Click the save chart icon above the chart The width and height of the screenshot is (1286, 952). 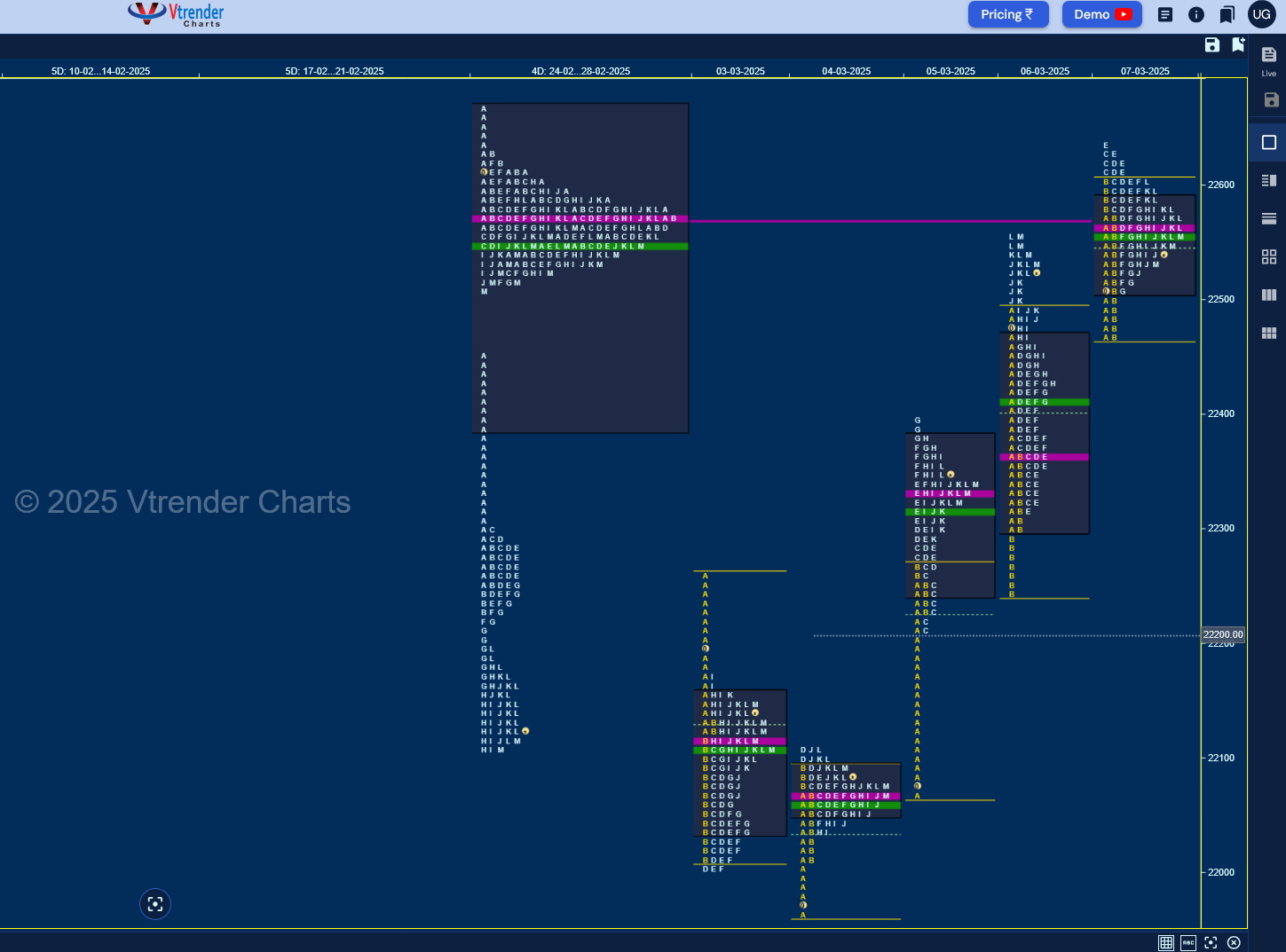pyautogui.click(x=1212, y=45)
